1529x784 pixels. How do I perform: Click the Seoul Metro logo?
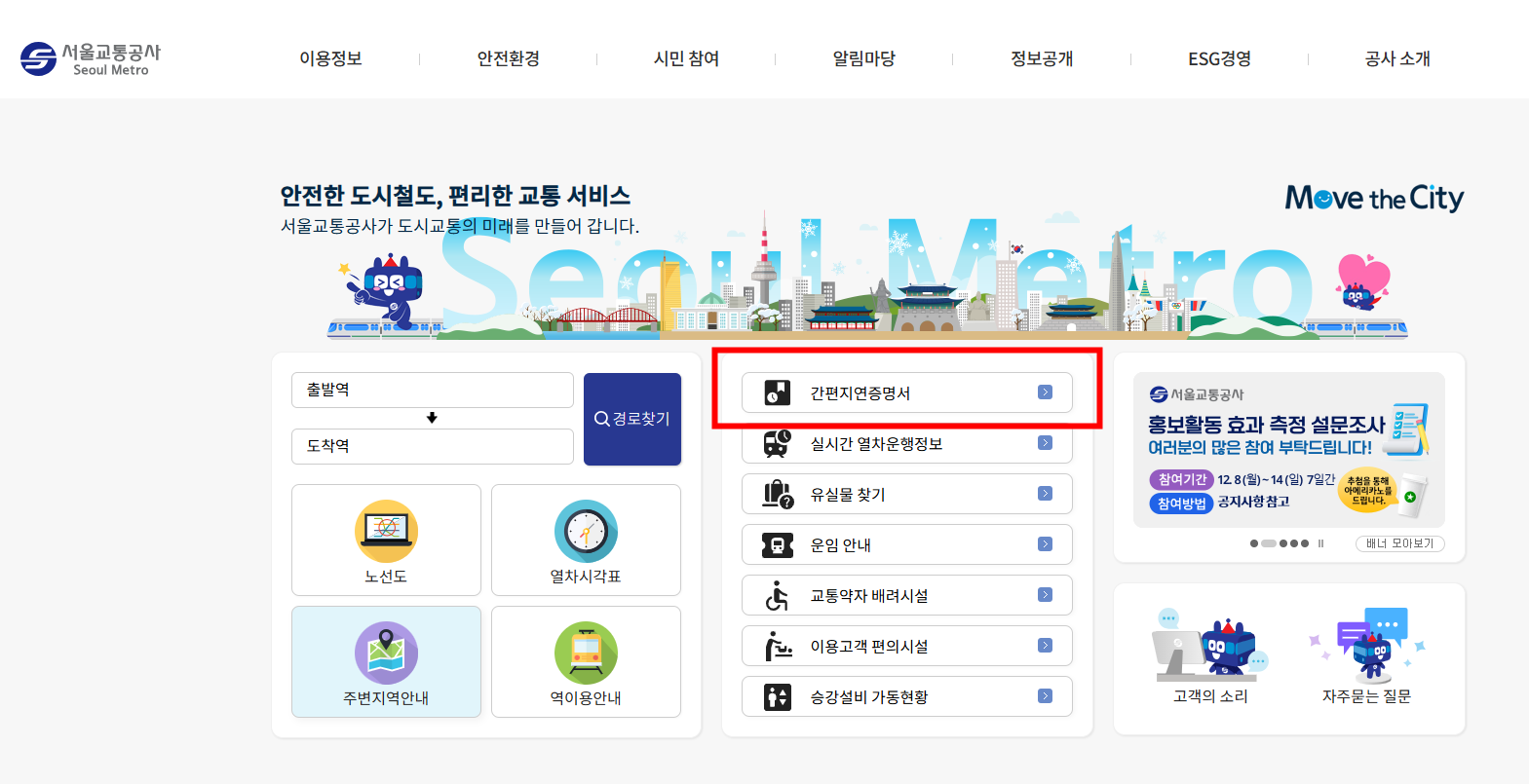(90, 58)
